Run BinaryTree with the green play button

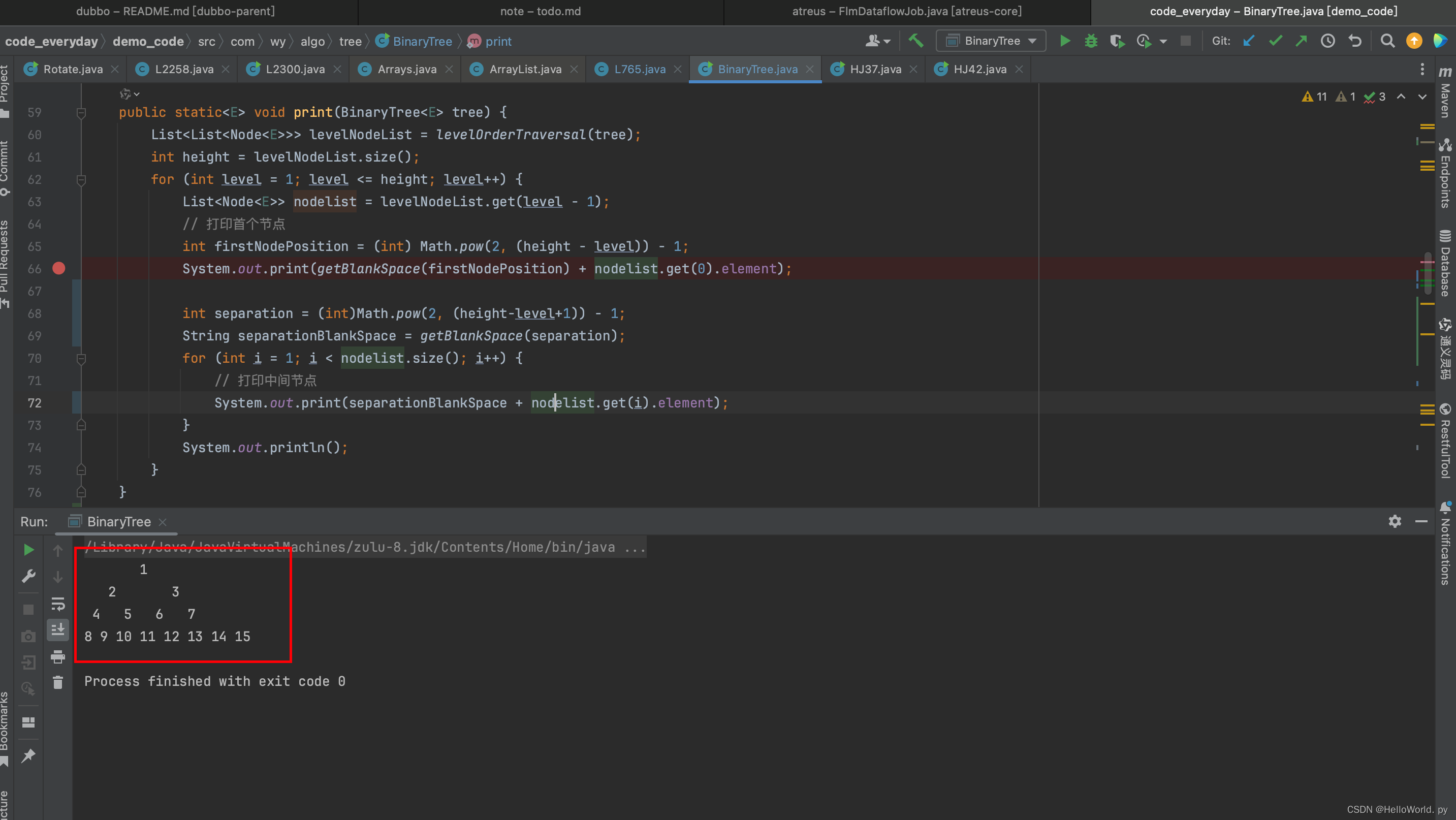click(1065, 41)
